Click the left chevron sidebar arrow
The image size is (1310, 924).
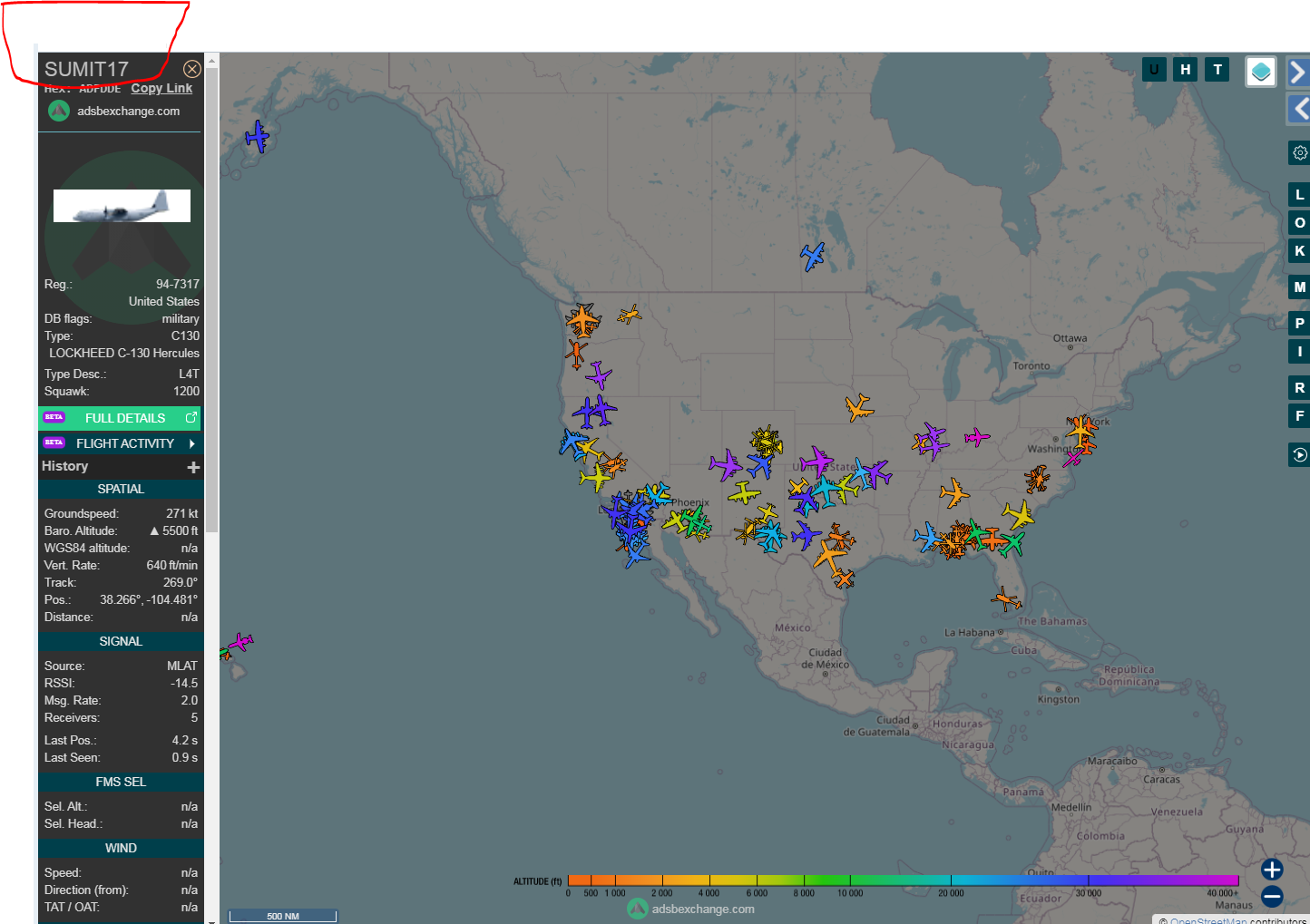1299,109
